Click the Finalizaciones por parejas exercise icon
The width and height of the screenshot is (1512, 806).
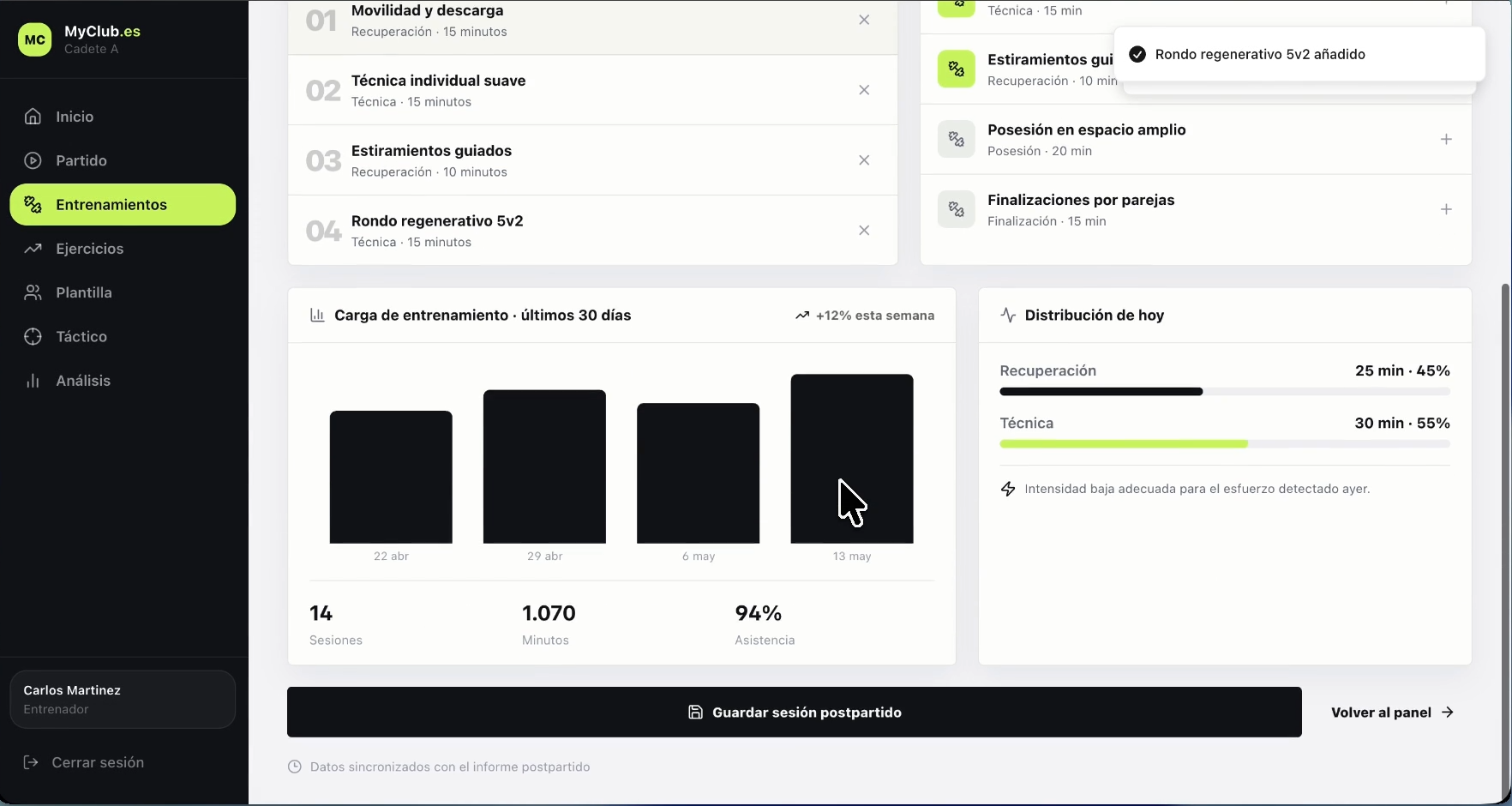click(x=957, y=209)
